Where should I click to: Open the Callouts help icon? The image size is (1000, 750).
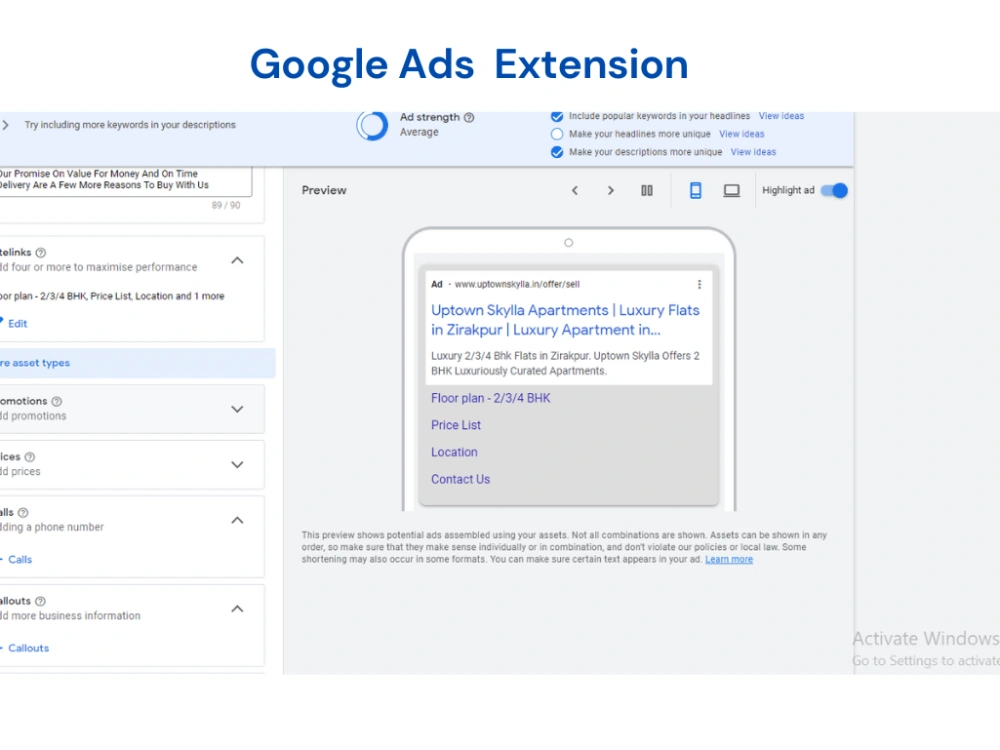coord(40,601)
